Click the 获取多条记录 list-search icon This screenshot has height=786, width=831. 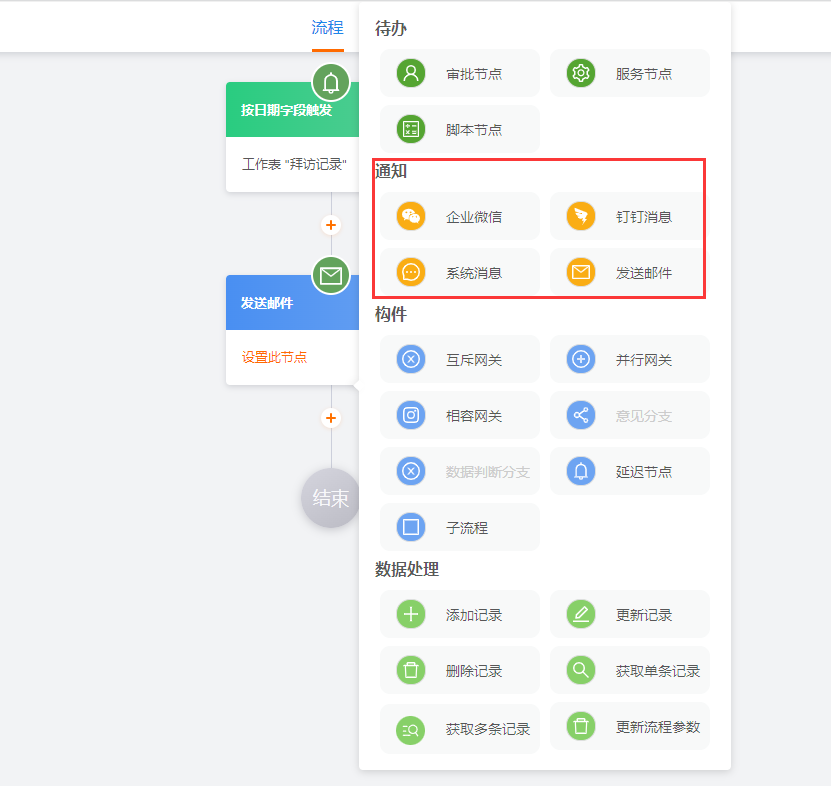(411, 730)
